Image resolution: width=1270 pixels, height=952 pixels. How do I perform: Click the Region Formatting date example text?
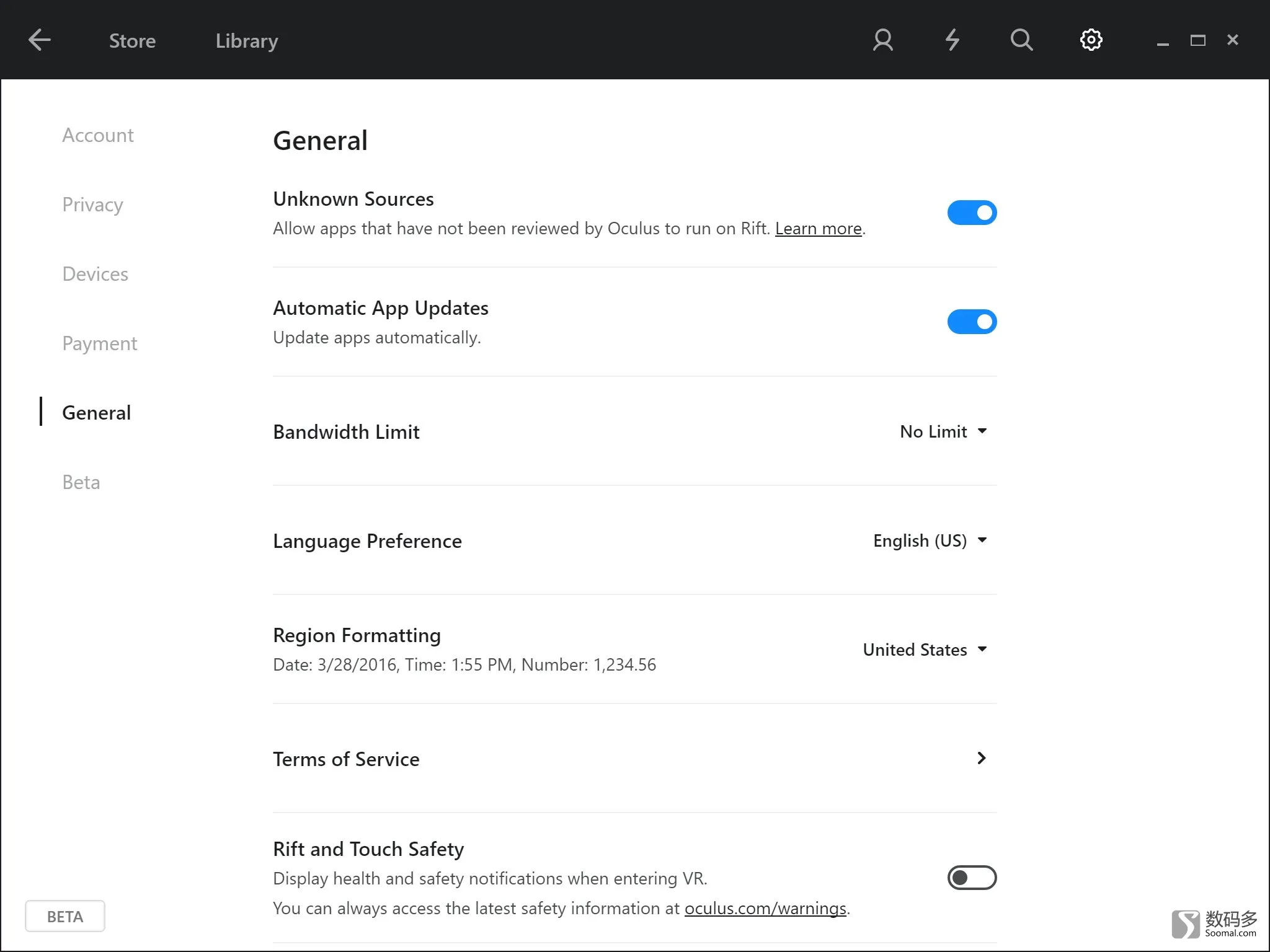(464, 665)
